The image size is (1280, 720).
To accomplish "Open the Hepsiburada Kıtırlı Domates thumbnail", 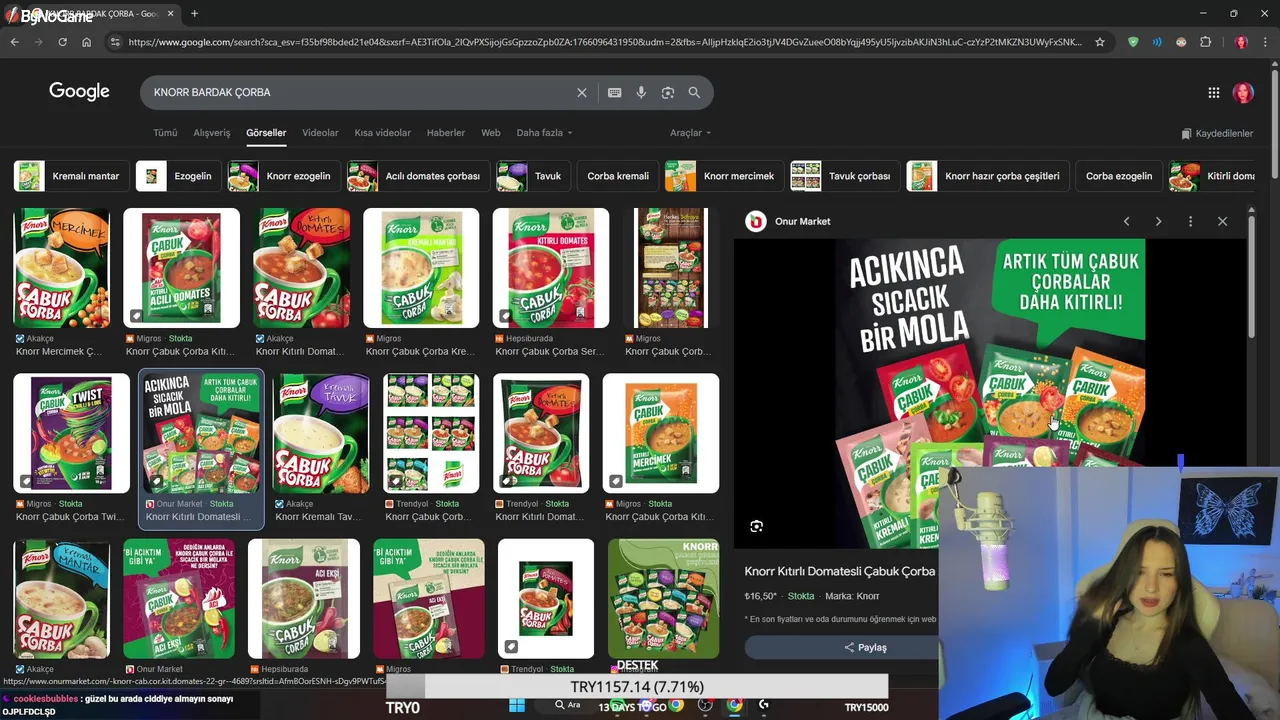I will (551, 268).
